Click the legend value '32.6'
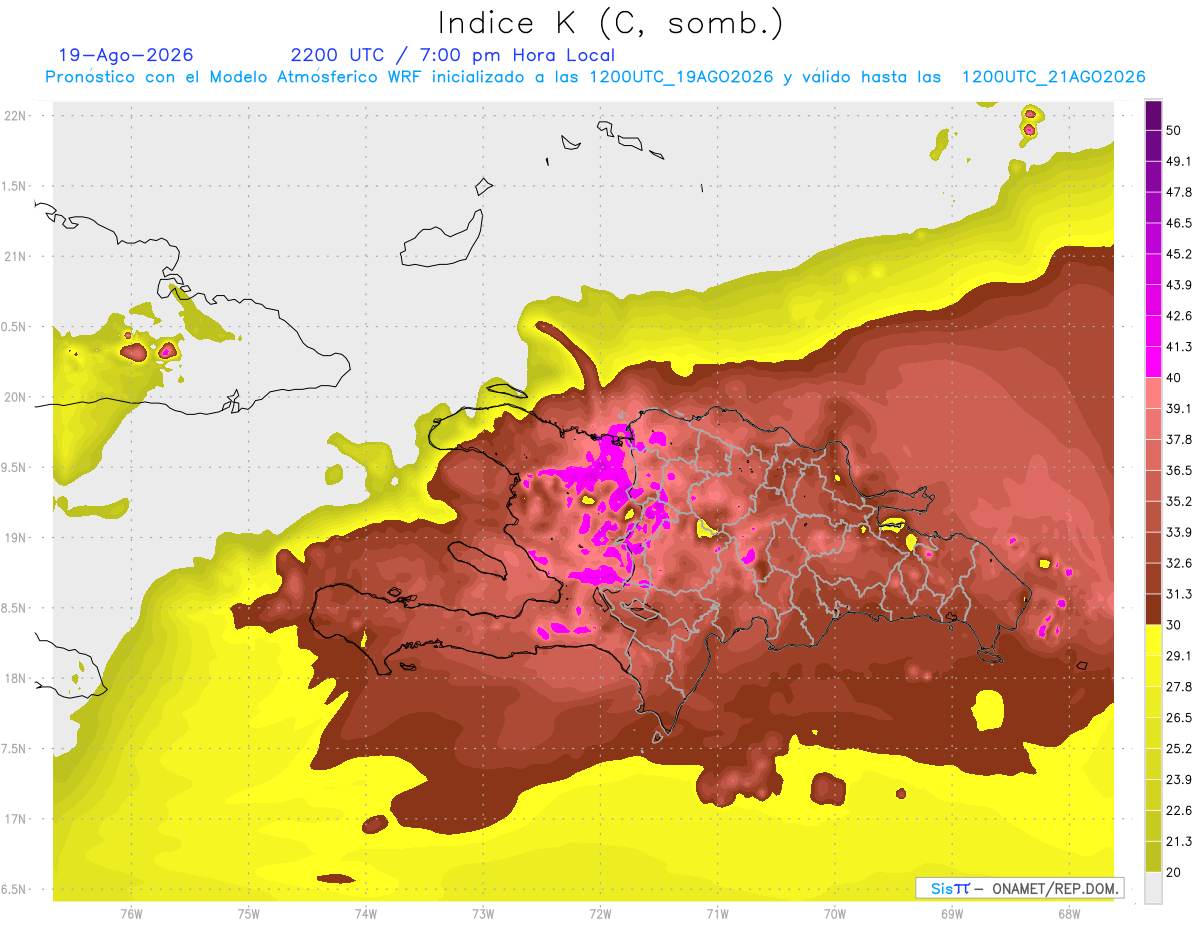Image resolution: width=1200 pixels, height=927 pixels. (1179, 563)
